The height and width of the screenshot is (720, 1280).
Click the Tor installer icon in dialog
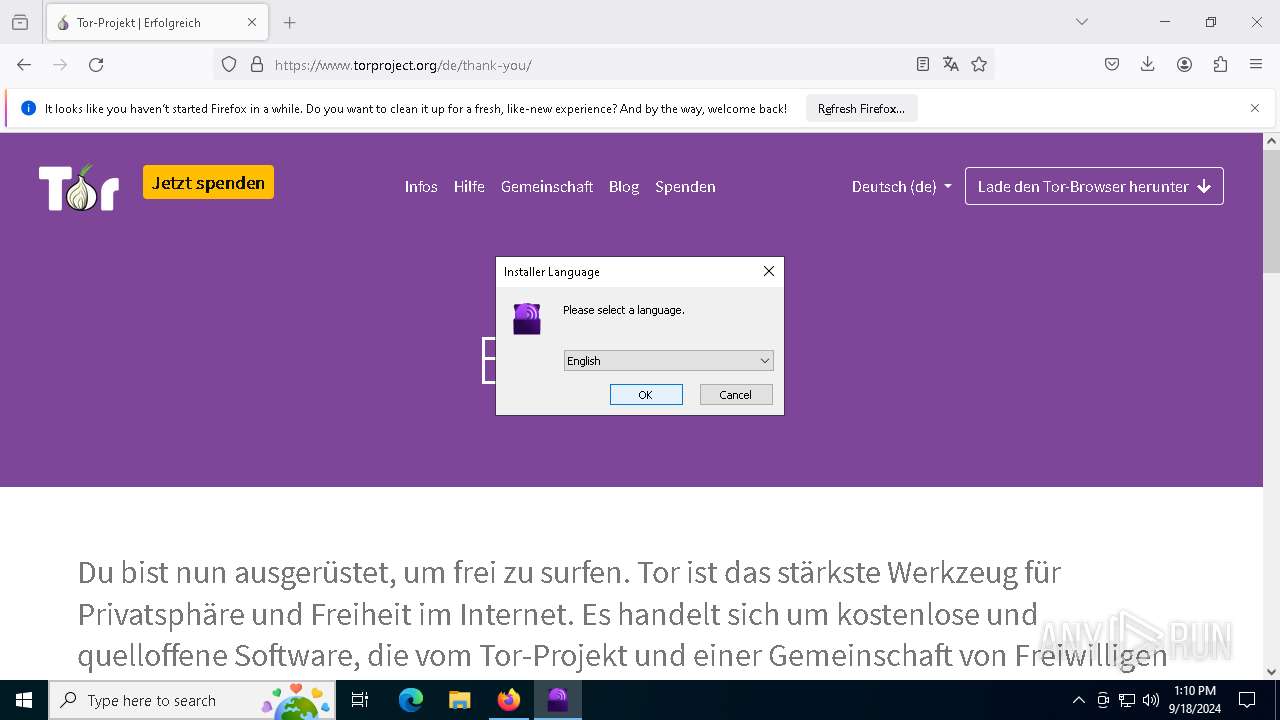pyautogui.click(x=527, y=319)
